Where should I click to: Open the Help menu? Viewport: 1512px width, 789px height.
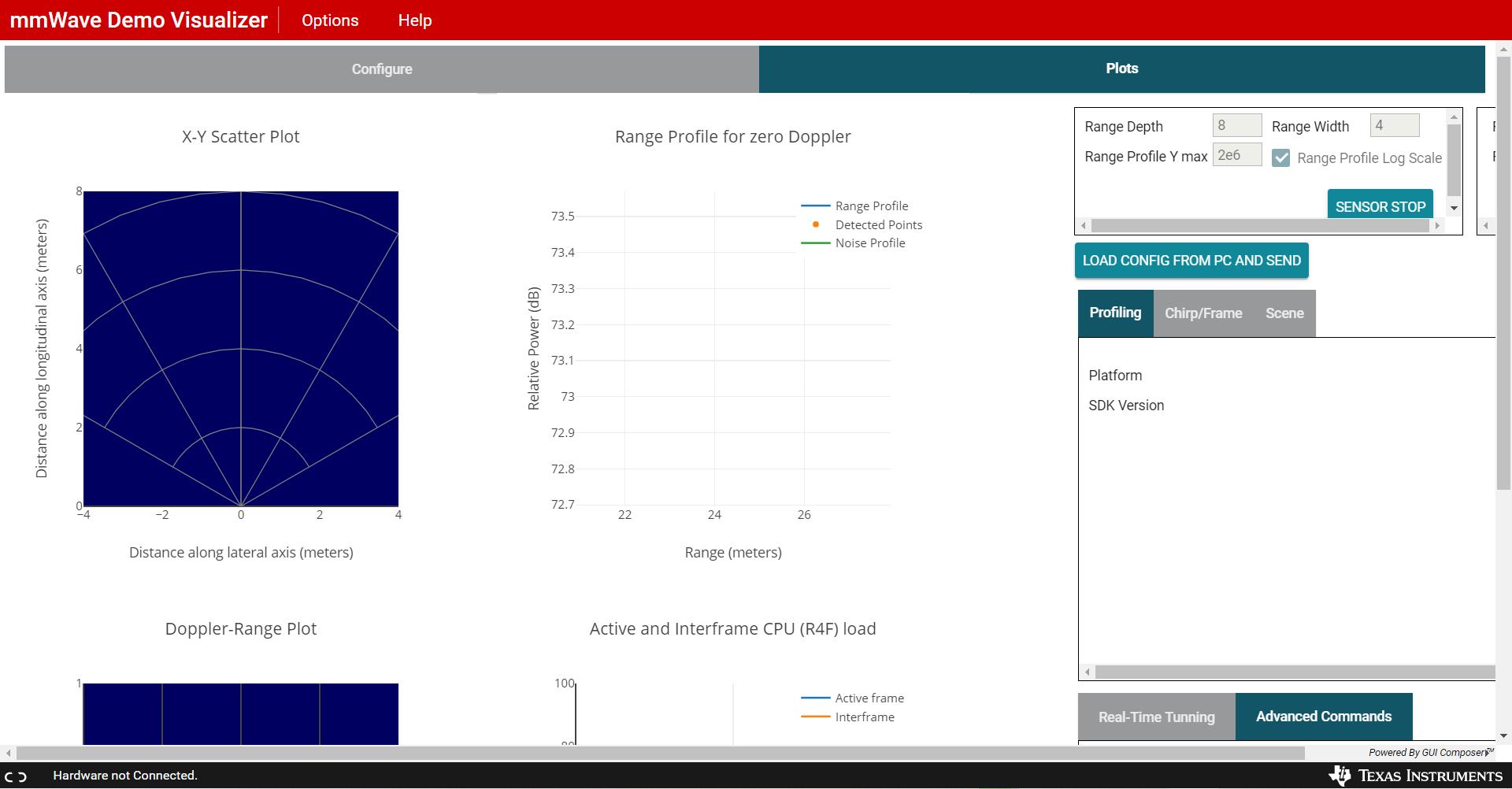click(415, 20)
